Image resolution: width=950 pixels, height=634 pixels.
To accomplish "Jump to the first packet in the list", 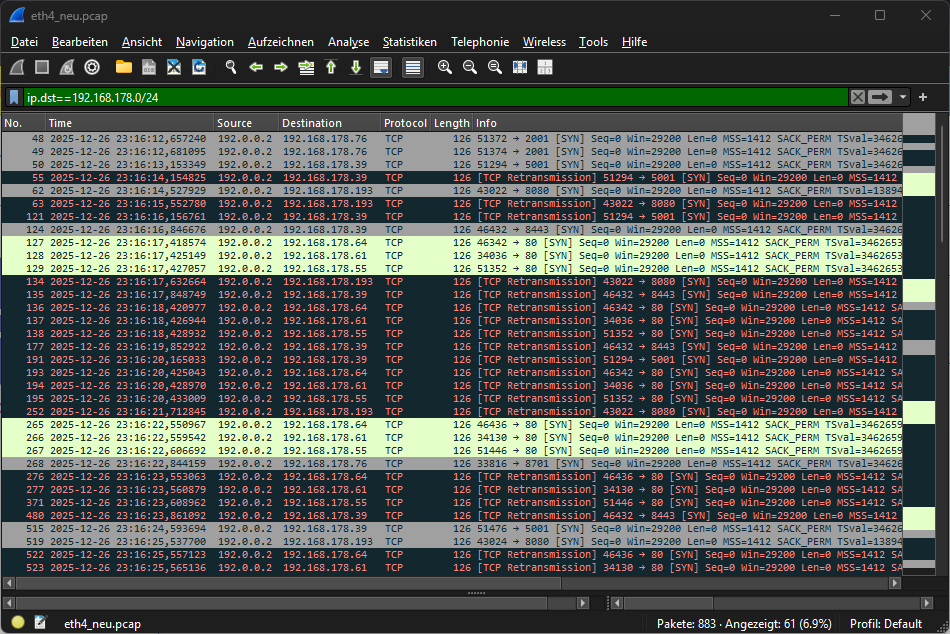I will click(331, 67).
